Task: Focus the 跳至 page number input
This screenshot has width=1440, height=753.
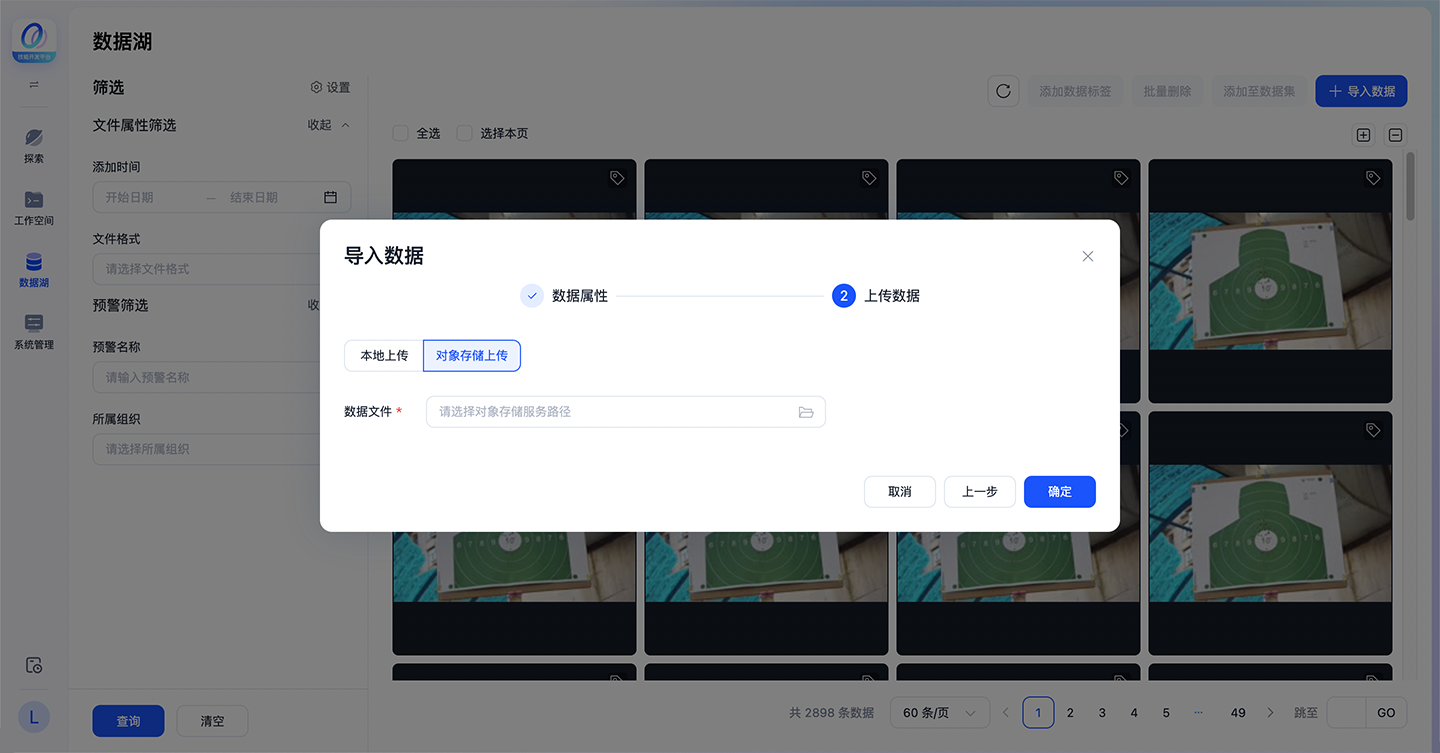Action: (x=1346, y=713)
